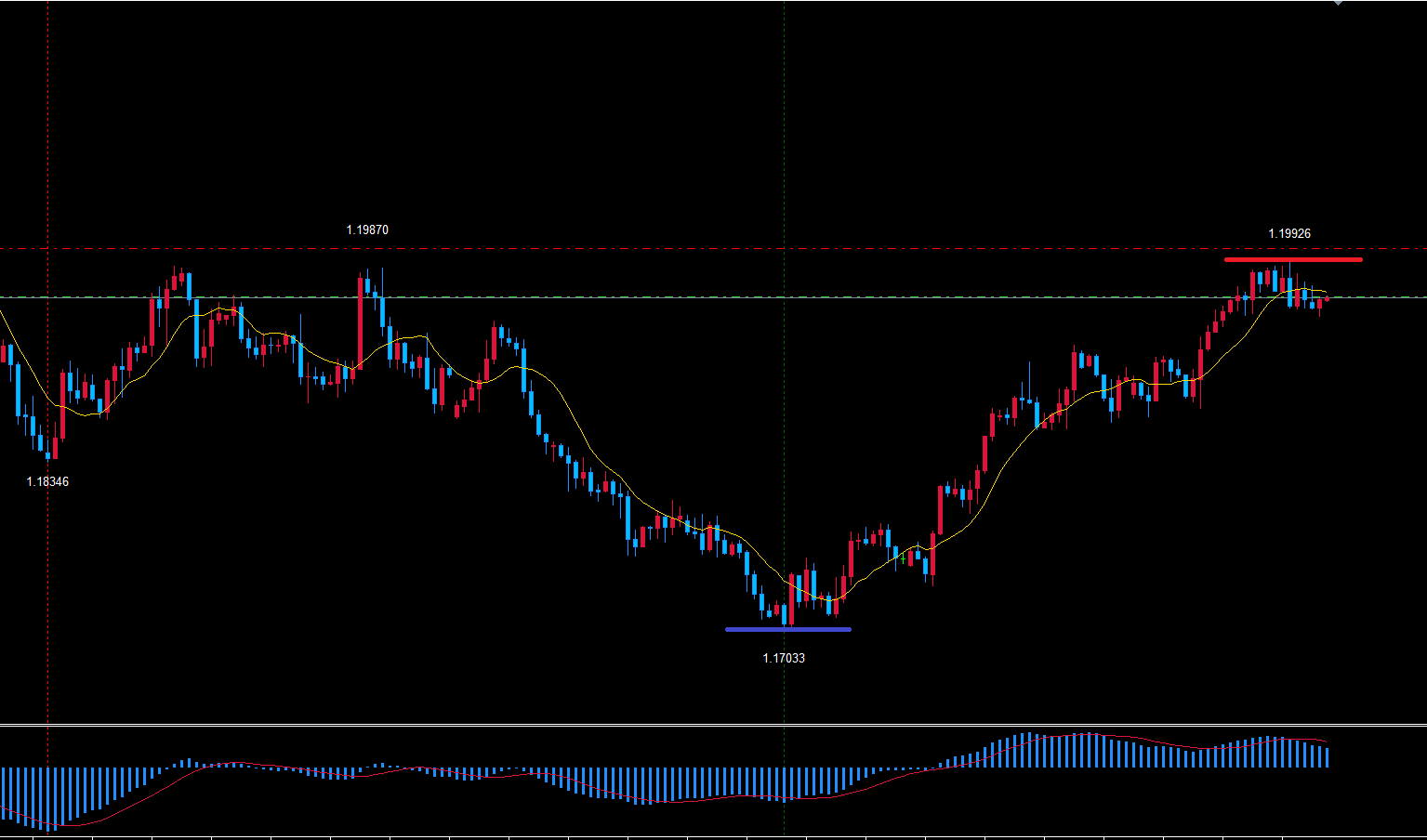Click the chart shift triangle marker at top
The width and height of the screenshot is (1427, 840).
click(1338, 3)
